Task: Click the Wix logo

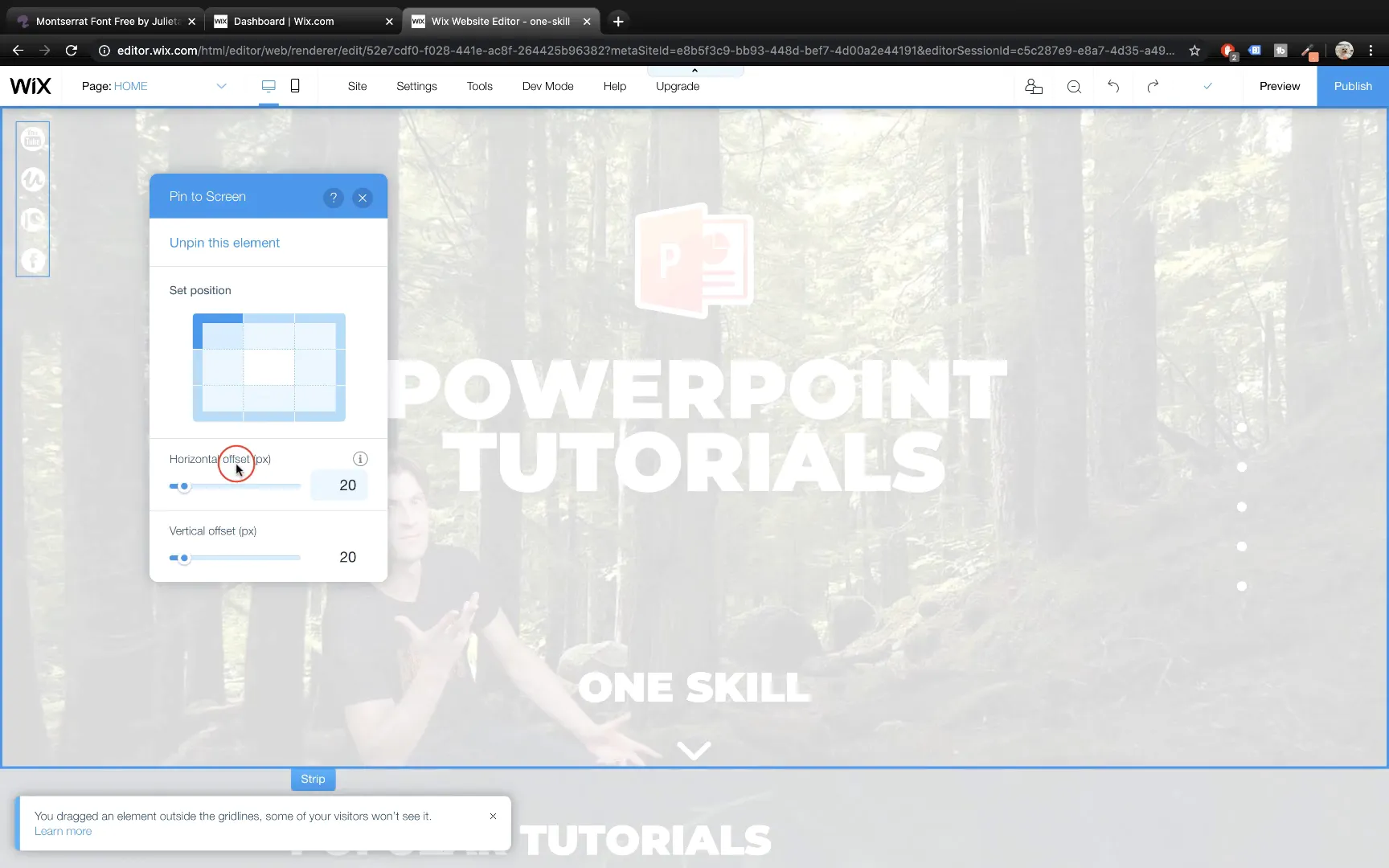Action: [x=31, y=86]
